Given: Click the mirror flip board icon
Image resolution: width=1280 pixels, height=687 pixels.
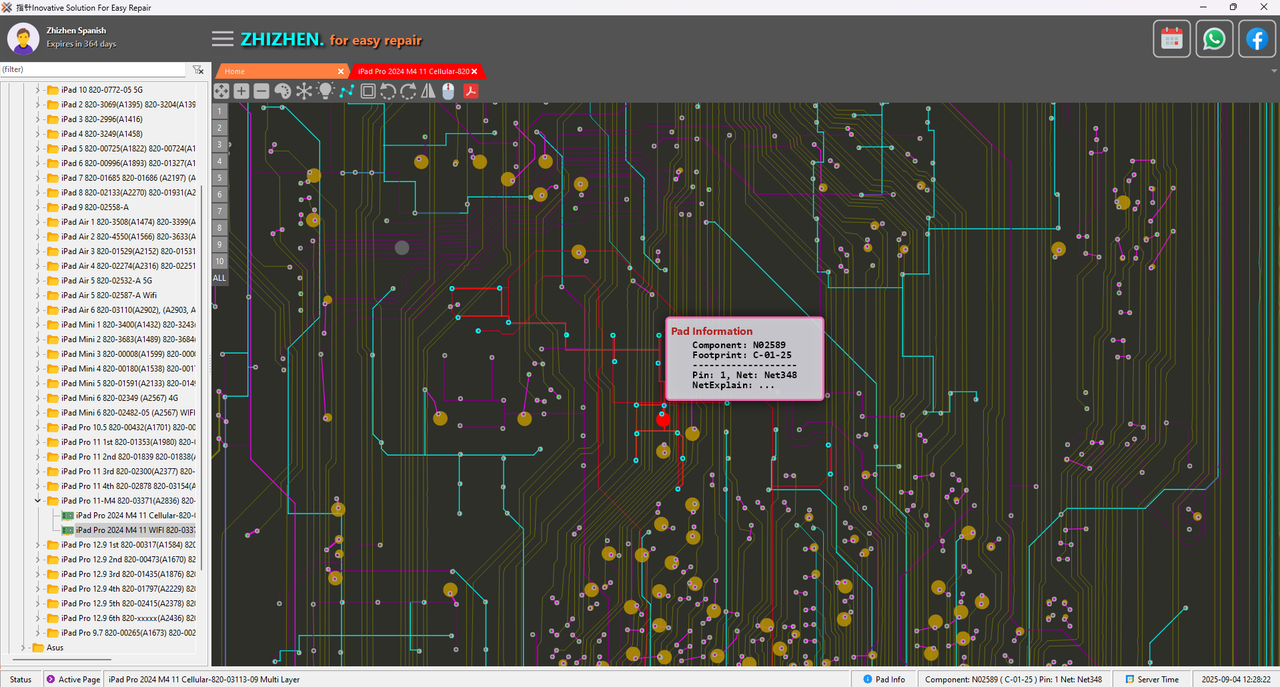Looking at the screenshot, I should [428, 91].
